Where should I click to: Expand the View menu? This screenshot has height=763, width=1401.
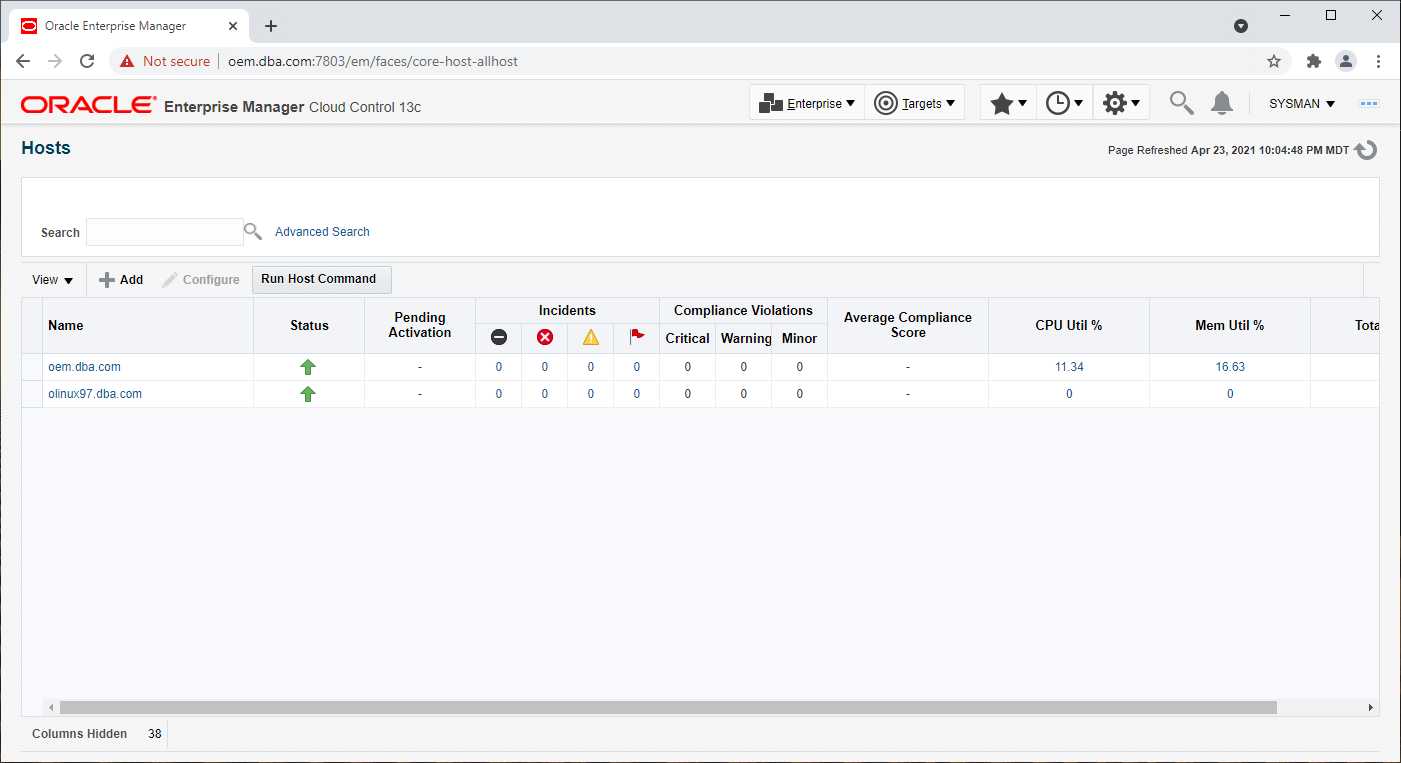pos(53,280)
